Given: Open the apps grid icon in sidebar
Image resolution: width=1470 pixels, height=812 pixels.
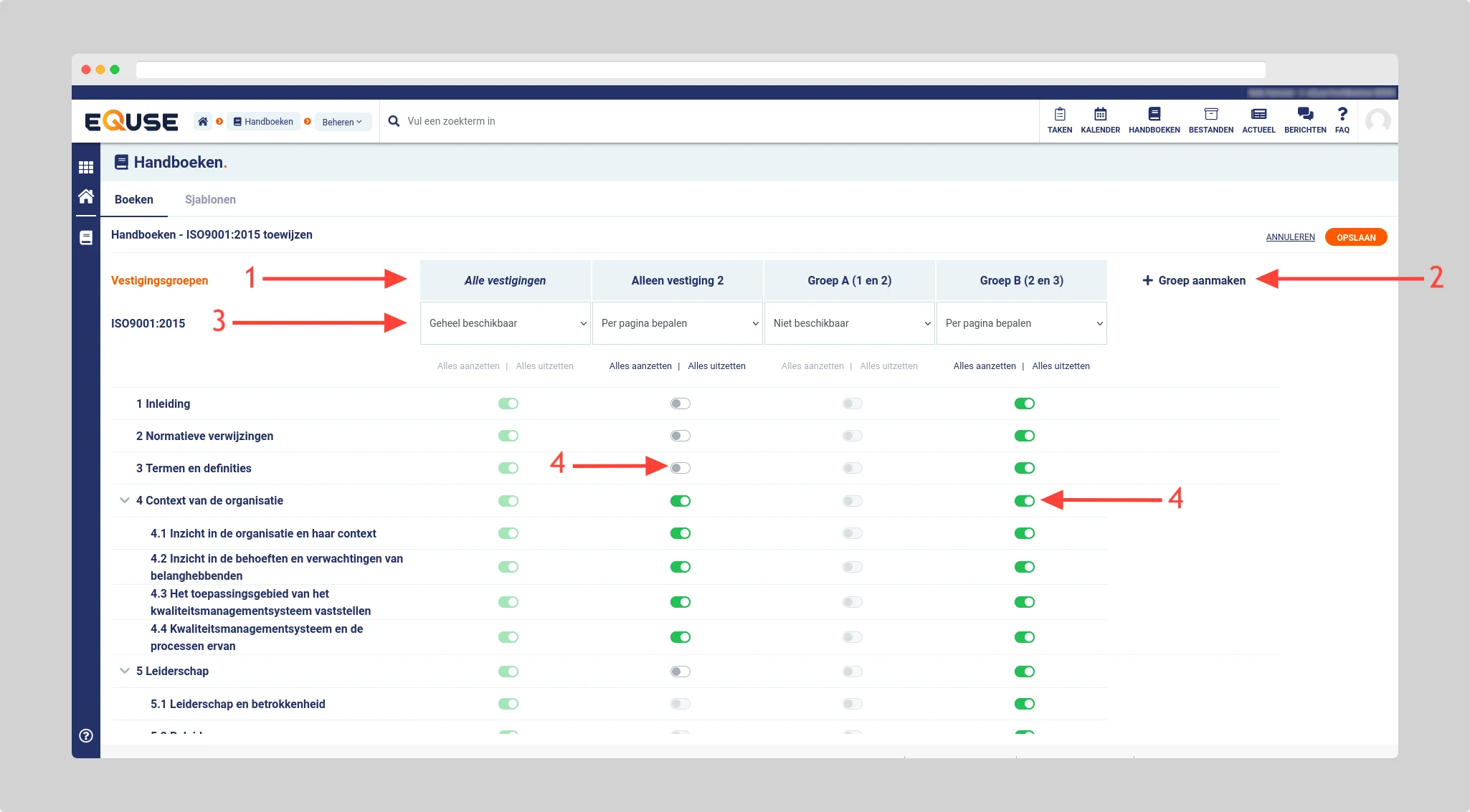Looking at the screenshot, I should [x=86, y=167].
